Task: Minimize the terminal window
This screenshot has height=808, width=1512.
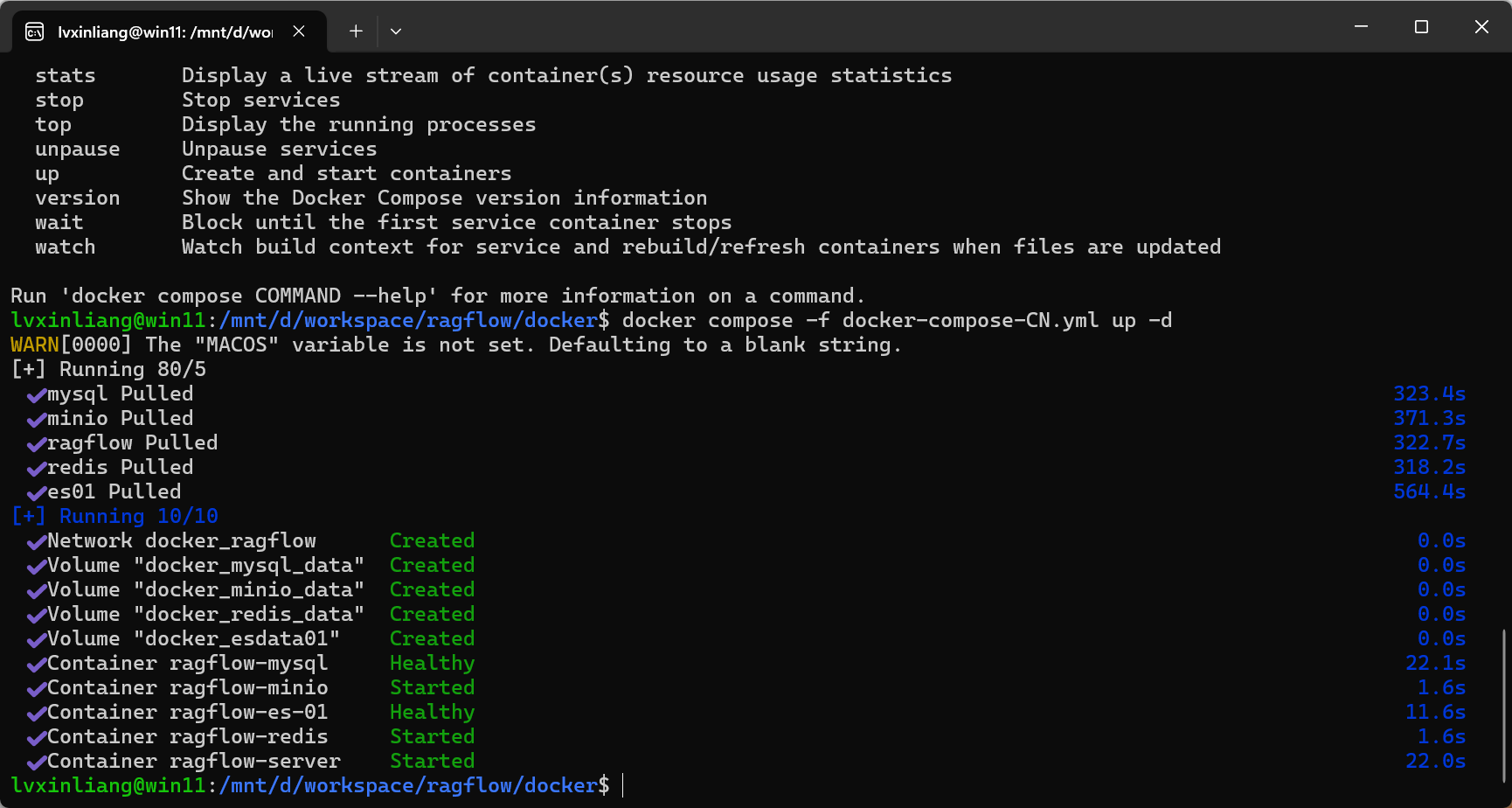Action: [1361, 27]
